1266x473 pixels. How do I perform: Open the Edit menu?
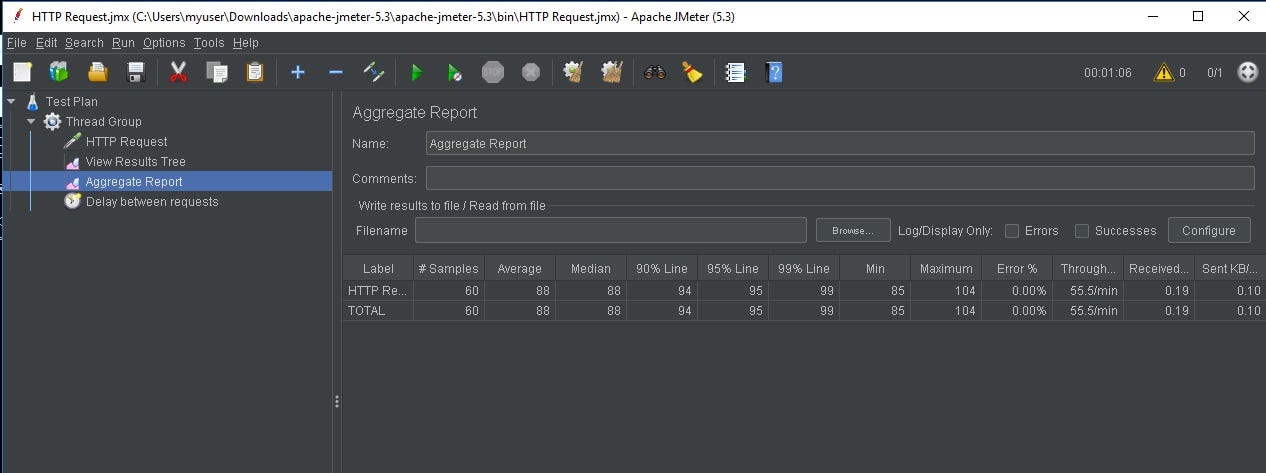47,43
